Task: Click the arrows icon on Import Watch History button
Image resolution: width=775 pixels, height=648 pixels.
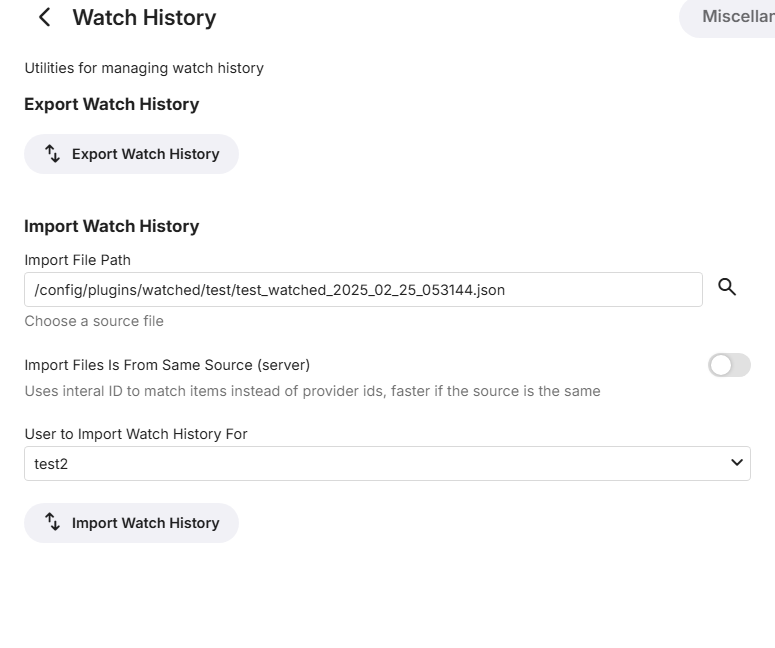Action: (53, 523)
